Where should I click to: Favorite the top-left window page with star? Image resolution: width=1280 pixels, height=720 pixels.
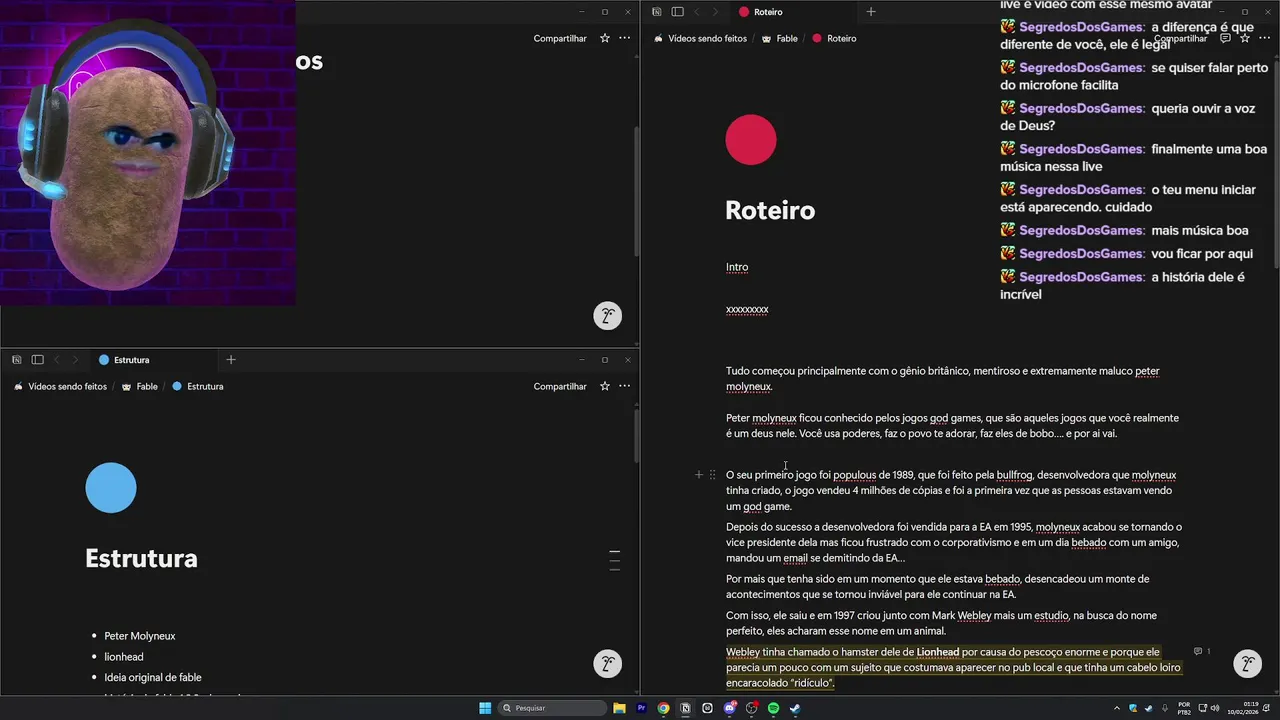coord(605,38)
